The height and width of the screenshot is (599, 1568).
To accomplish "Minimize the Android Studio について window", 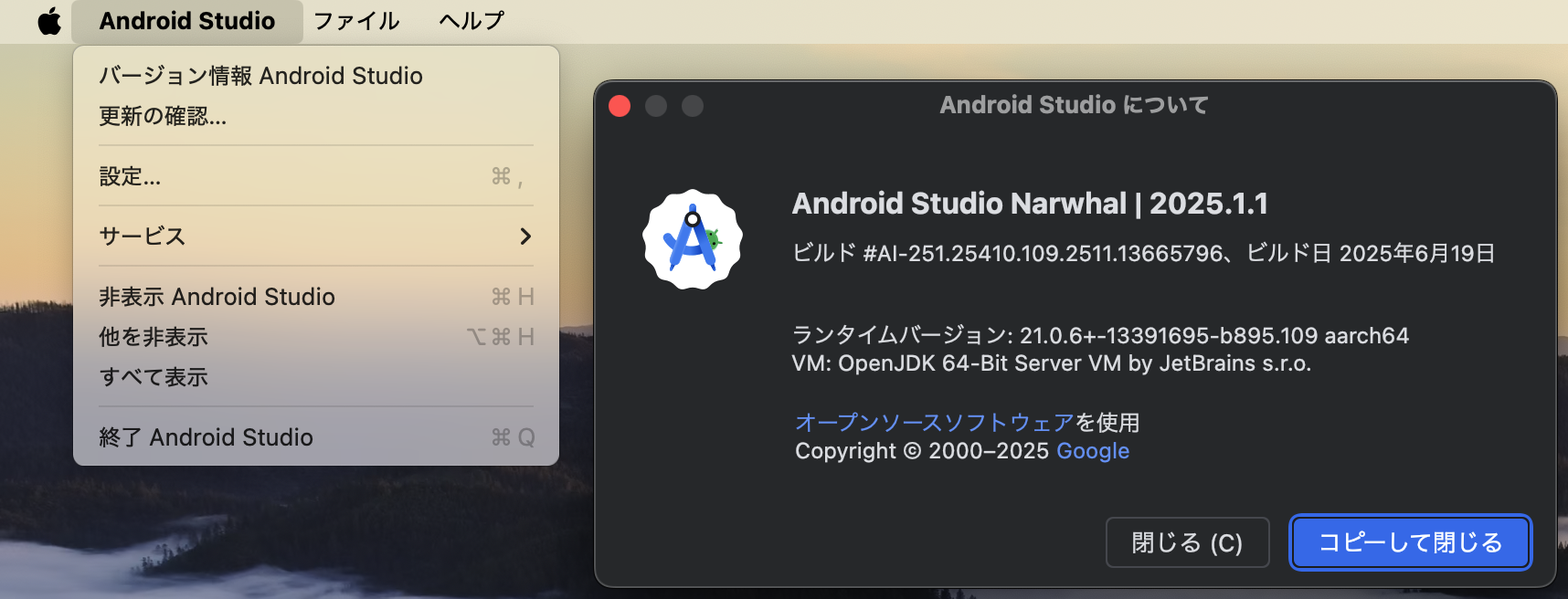I will click(656, 106).
